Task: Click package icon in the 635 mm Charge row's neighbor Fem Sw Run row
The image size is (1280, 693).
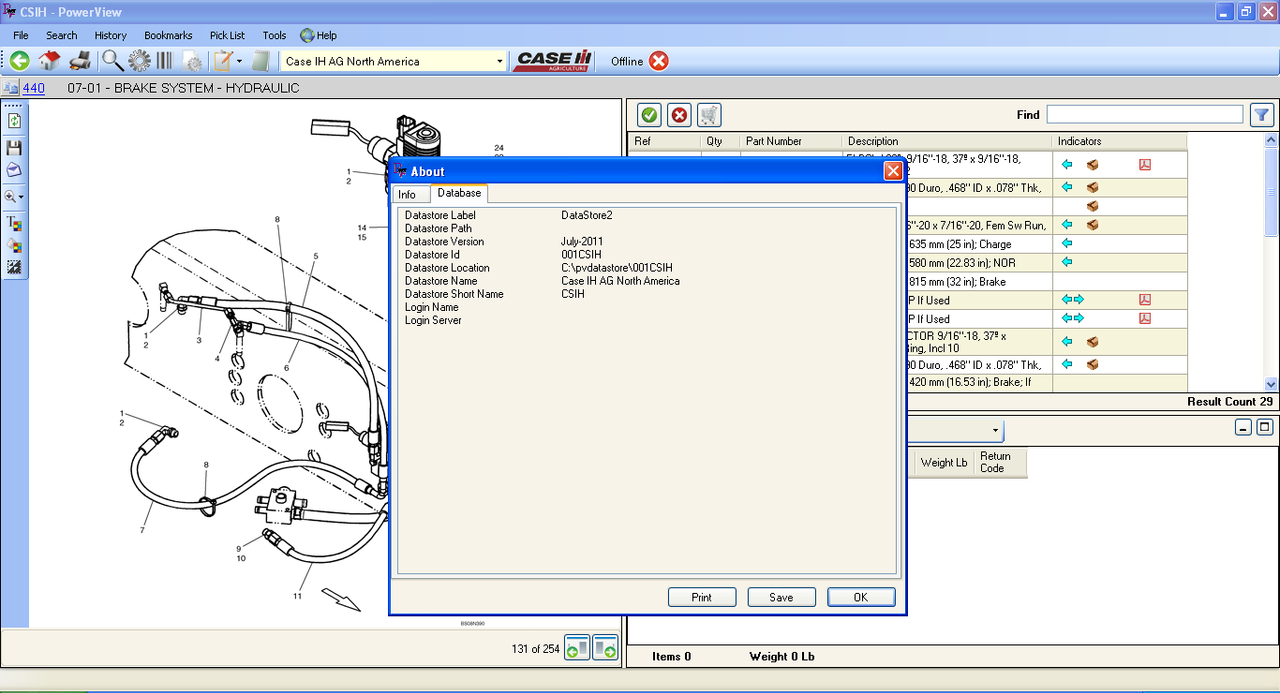Action: 1093,225
